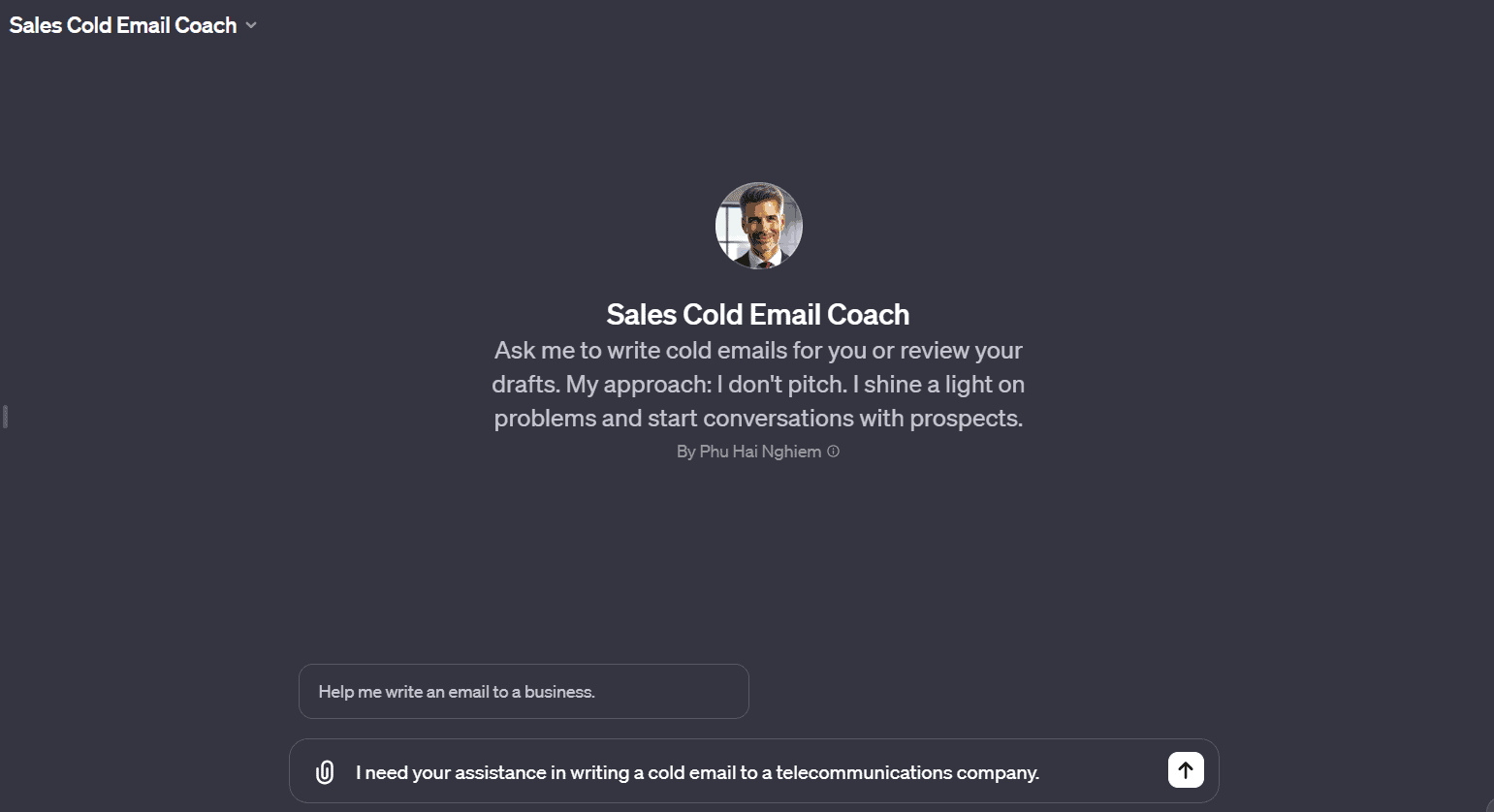Image resolution: width=1494 pixels, height=812 pixels.
Task: Click the partially visible help circle at bottom-right corner
Action: [1490, 806]
